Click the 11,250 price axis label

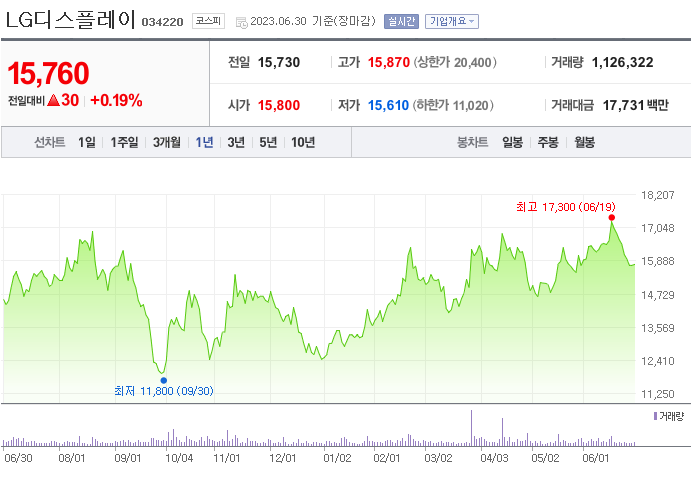(658, 394)
